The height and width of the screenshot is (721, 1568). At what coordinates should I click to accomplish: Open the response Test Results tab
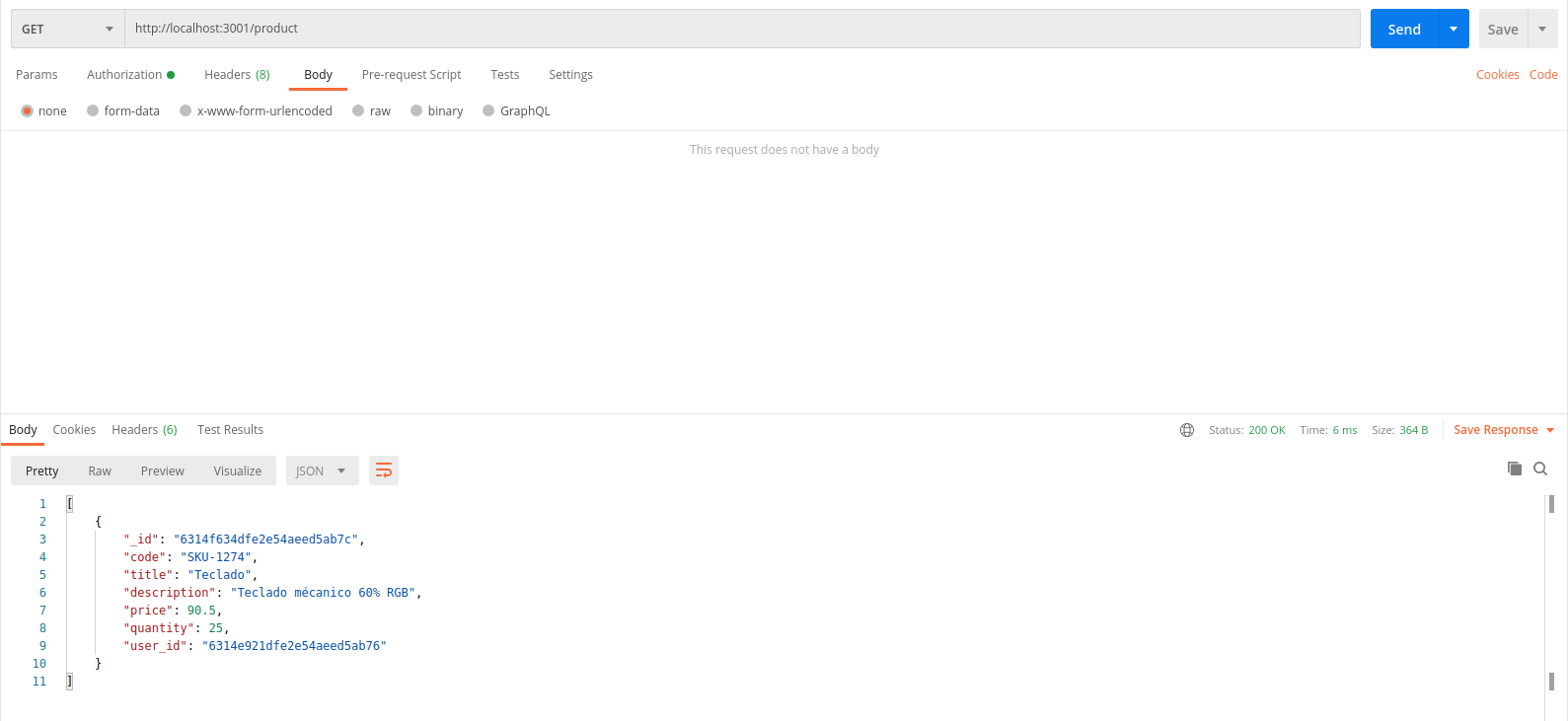230,430
